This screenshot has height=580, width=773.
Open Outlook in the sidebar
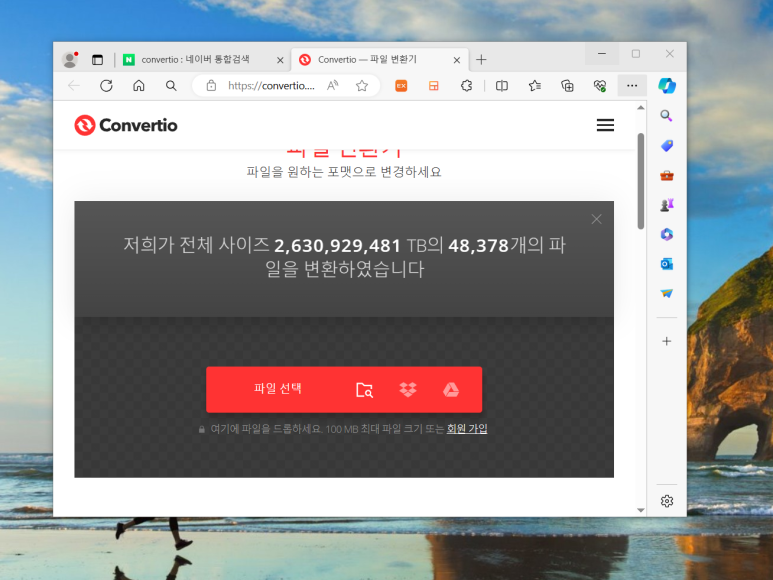[667, 264]
